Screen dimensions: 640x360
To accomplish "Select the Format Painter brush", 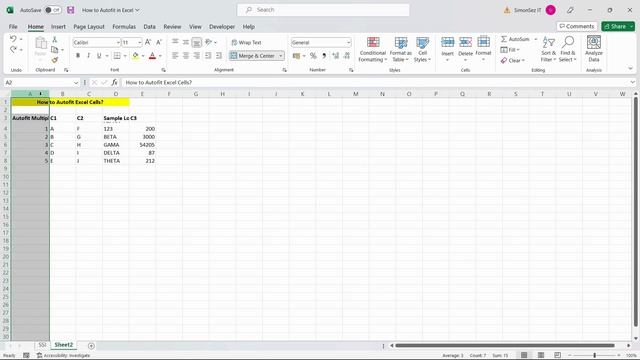I will [x=55, y=60].
